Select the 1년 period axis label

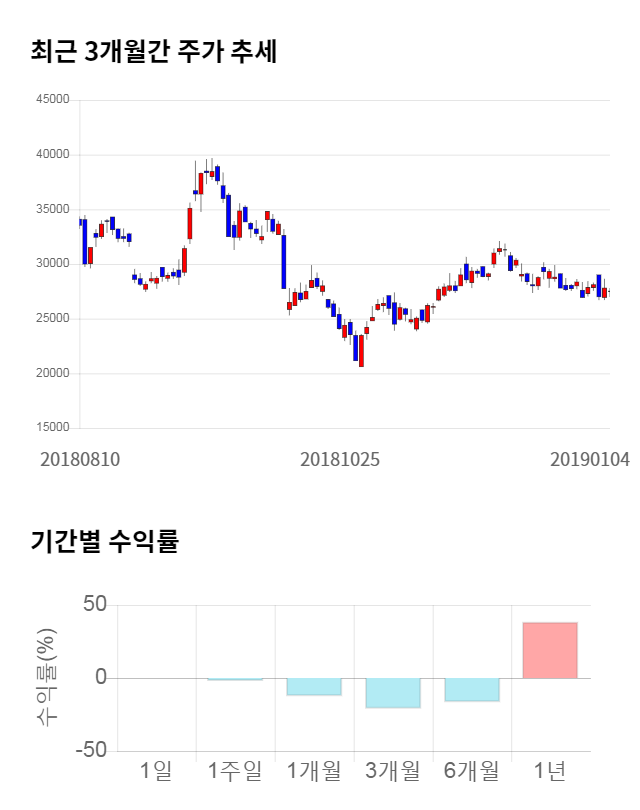point(550,771)
